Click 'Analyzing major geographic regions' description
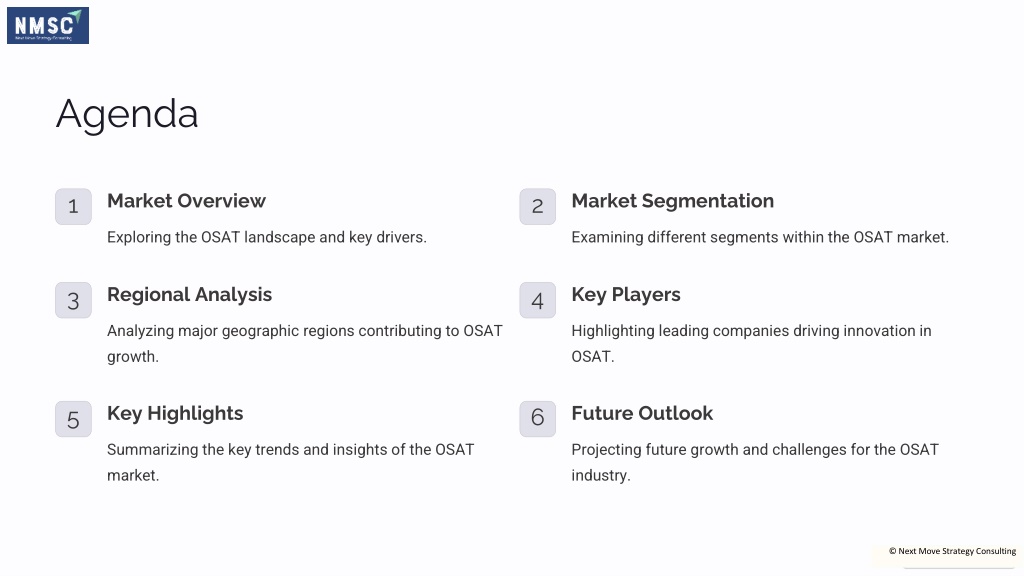1024x576 pixels. point(305,344)
